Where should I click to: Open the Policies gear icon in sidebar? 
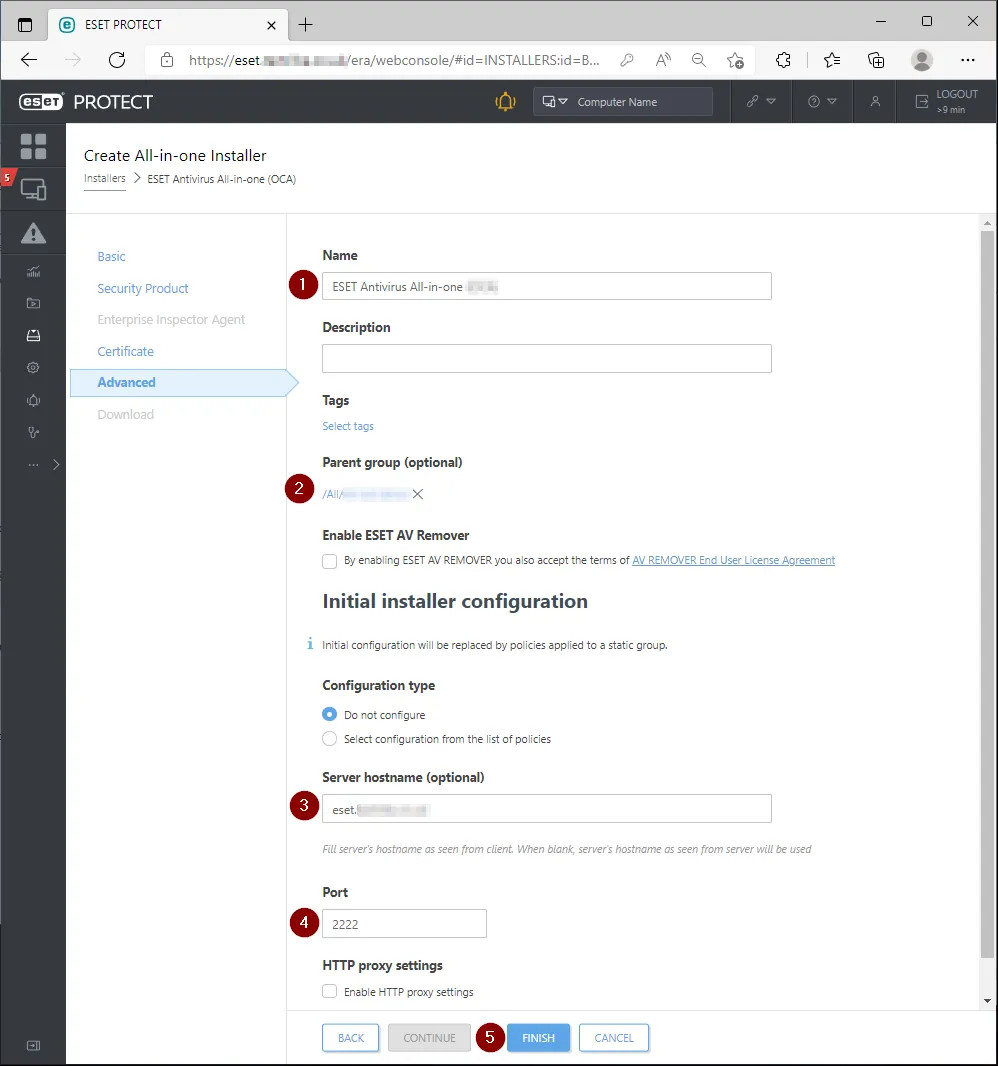point(33,368)
